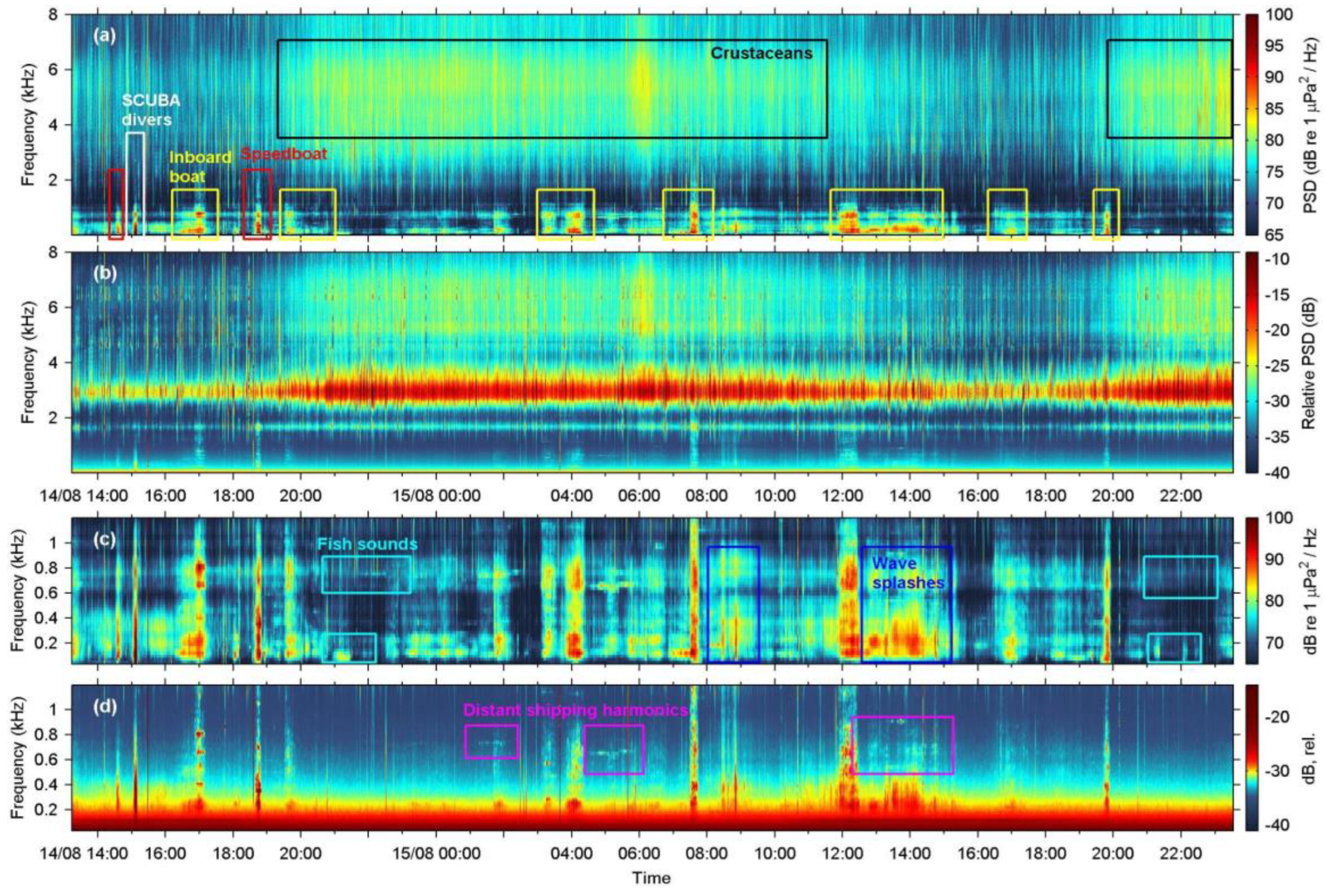Switch to the Crustaceans label text
Viewport: 1326px width, 896px height.
coord(763,53)
